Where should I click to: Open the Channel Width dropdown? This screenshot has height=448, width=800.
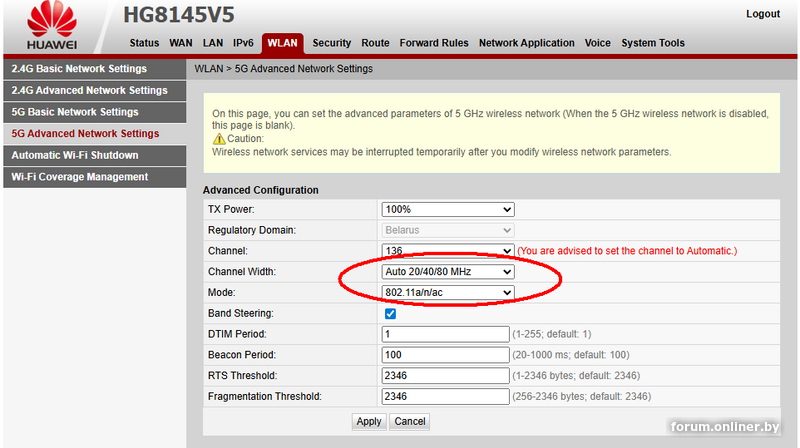[447, 271]
